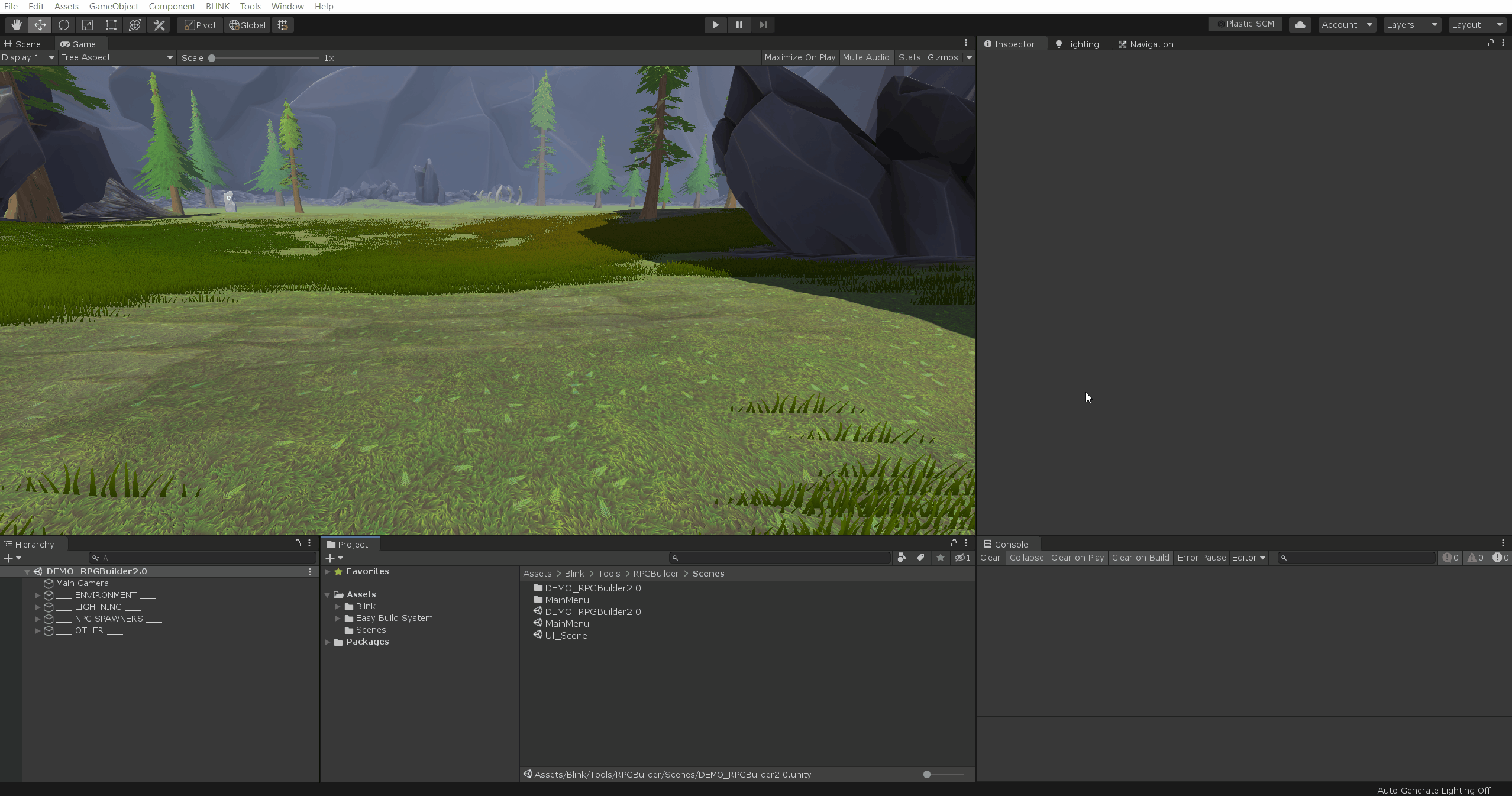Toggle Collapse in Console

tap(1026, 558)
